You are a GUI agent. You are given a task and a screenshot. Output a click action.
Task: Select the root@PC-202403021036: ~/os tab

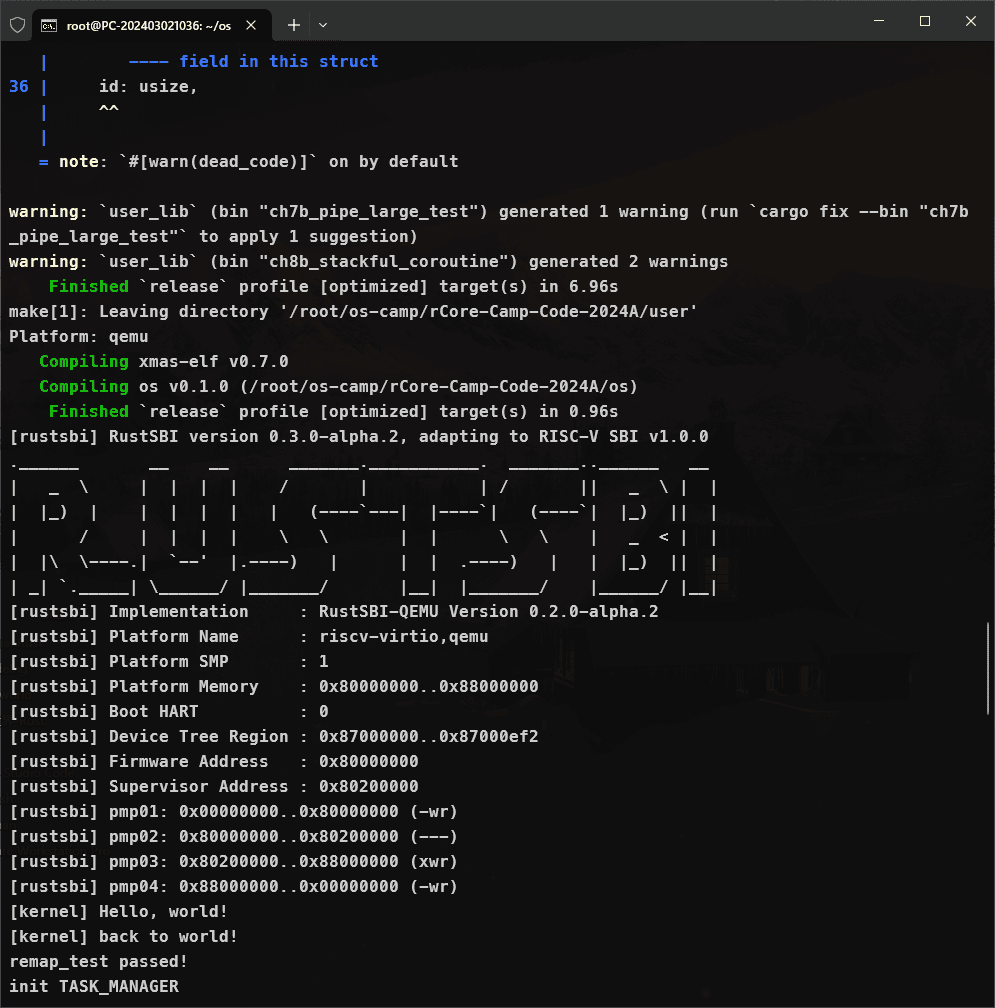tap(148, 25)
